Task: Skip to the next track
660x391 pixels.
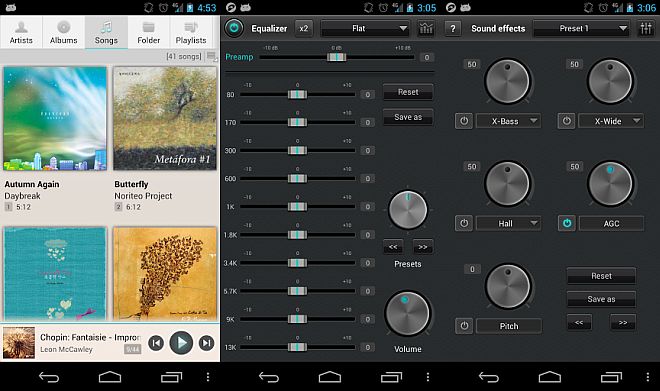Action: click(206, 343)
